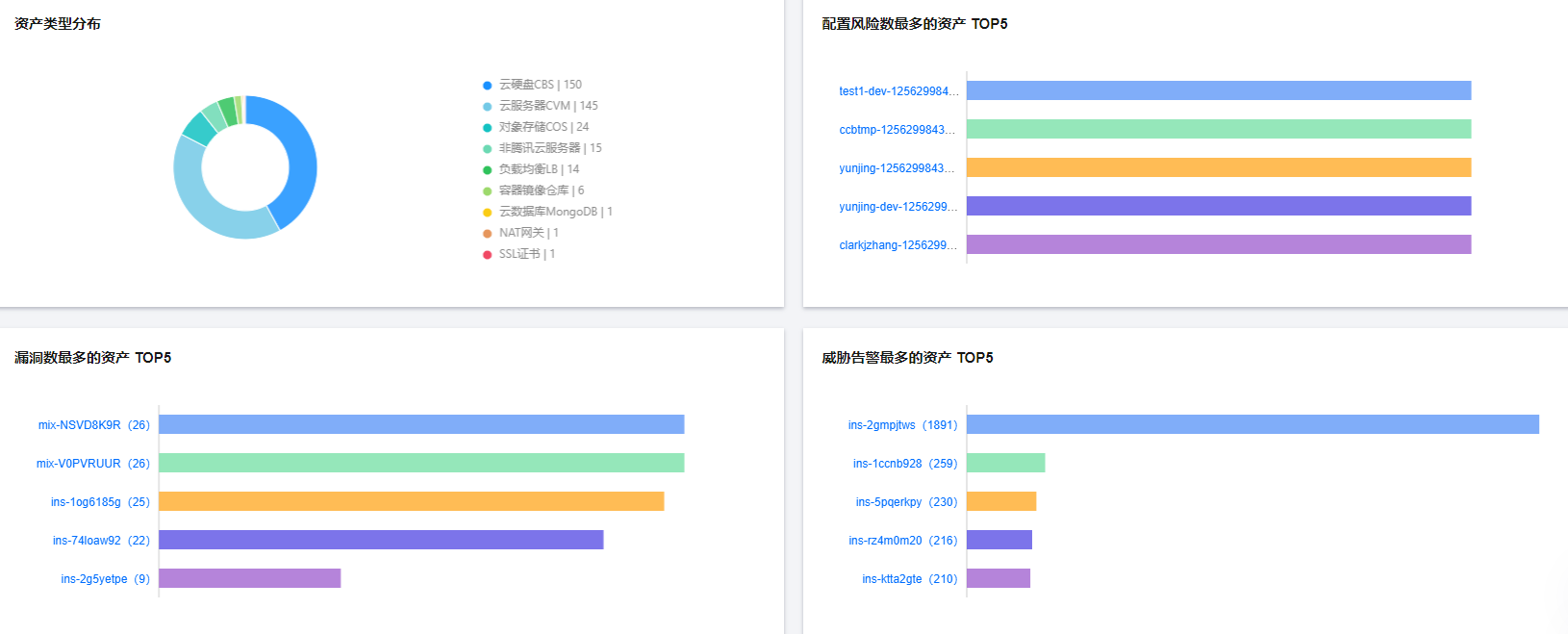Open asset link ccbtmp-1256299843...
This screenshot has height=634, width=1568.
[897, 130]
